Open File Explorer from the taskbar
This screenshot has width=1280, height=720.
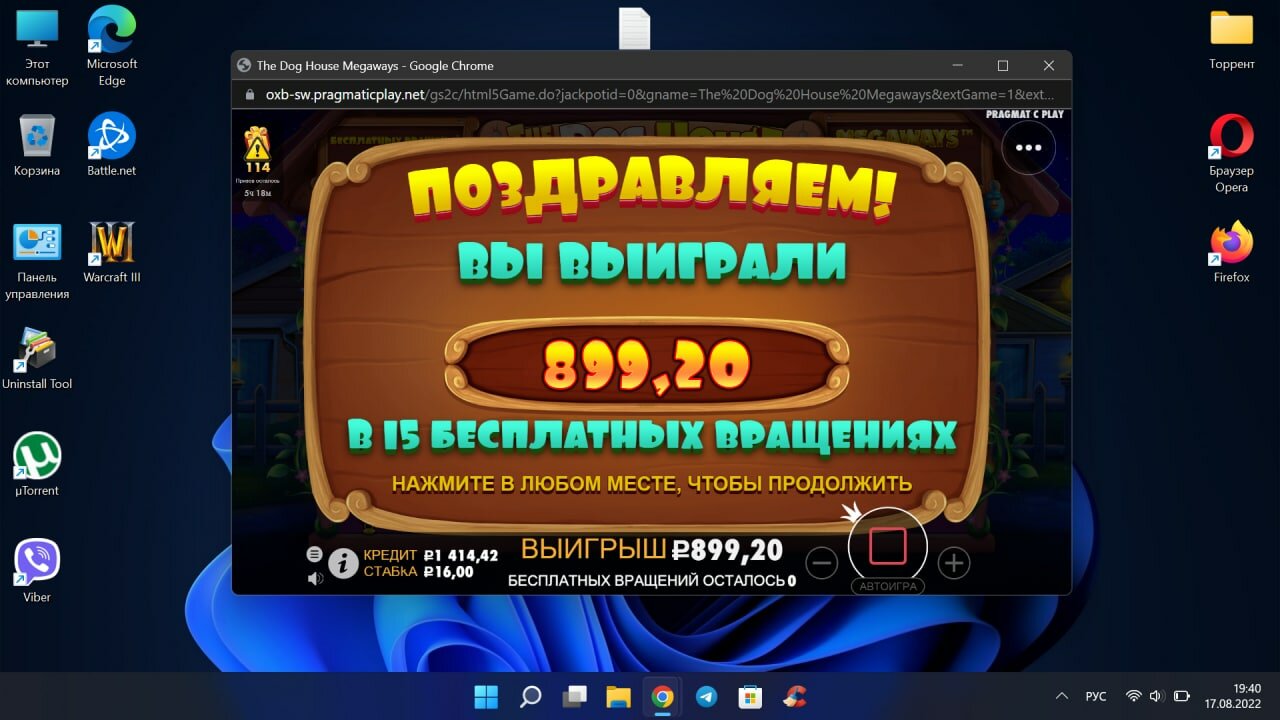click(618, 696)
